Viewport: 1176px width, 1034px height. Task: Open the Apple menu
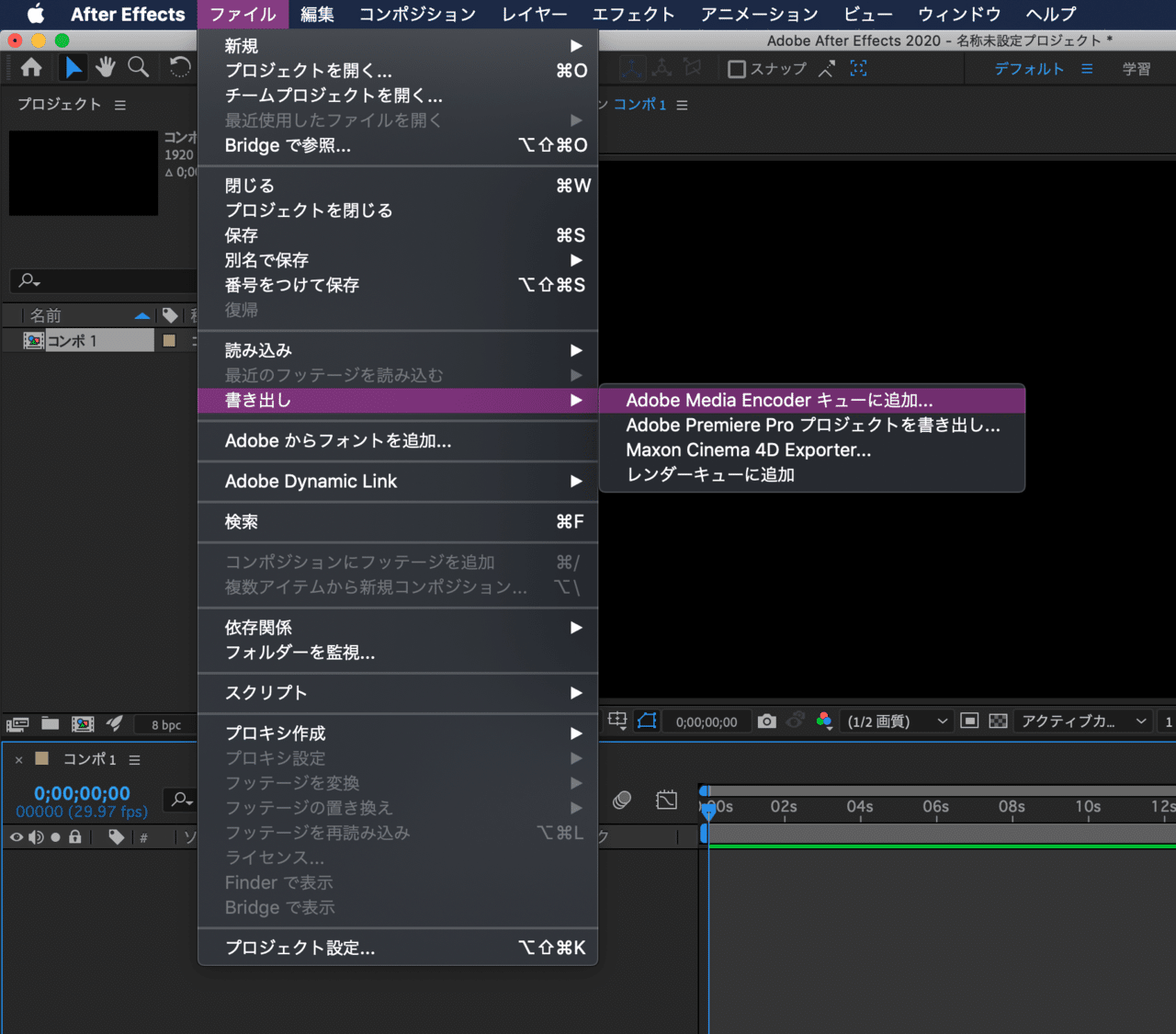(35, 14)
